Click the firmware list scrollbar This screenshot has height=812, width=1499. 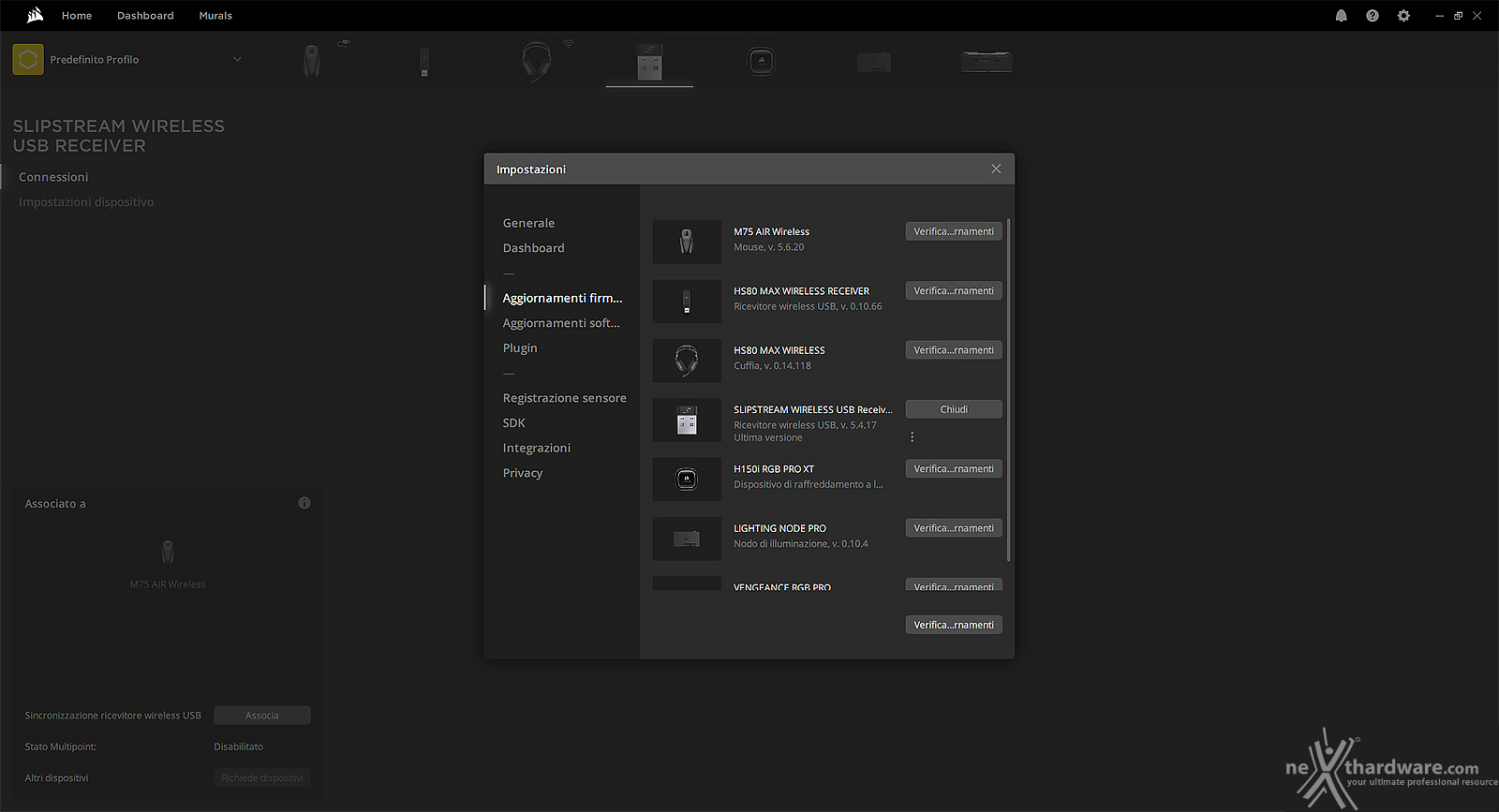coord(1008,391)
